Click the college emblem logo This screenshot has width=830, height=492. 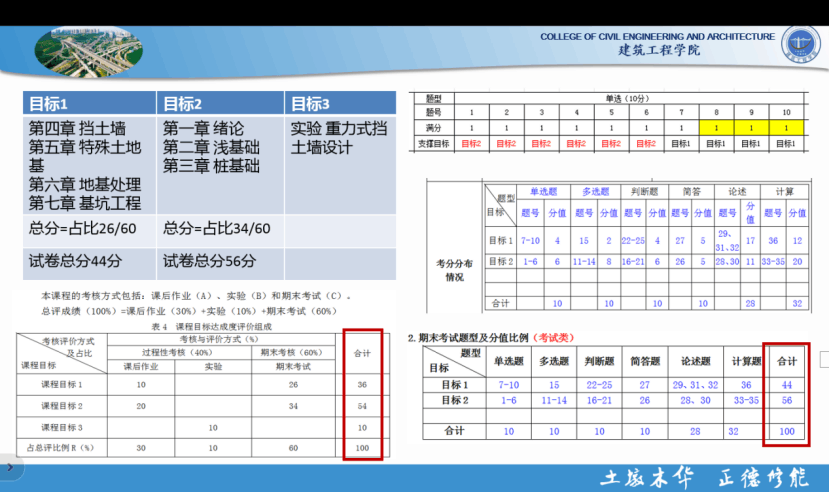pos(799,44)
